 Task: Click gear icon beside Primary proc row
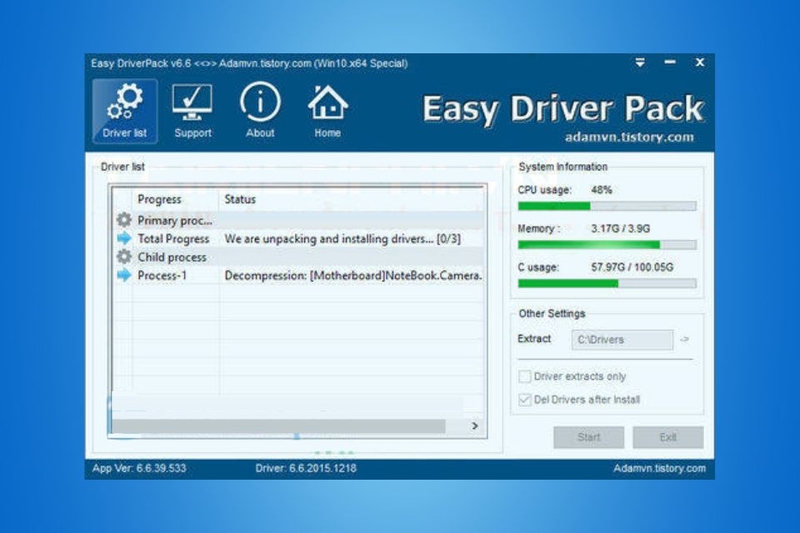[x=124, y=220]
